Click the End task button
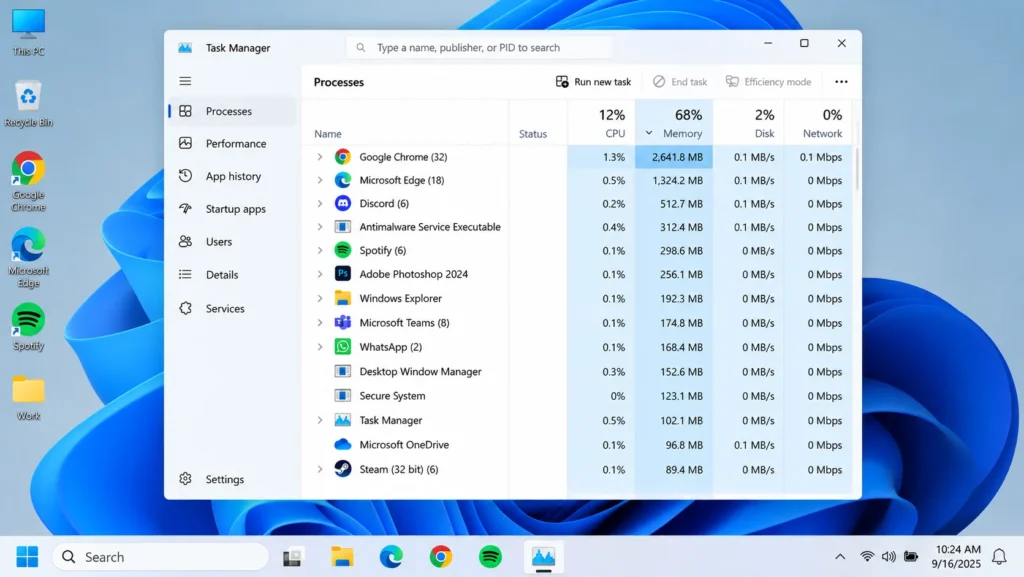Screen dimensions: 1024x577 point(680,82)
